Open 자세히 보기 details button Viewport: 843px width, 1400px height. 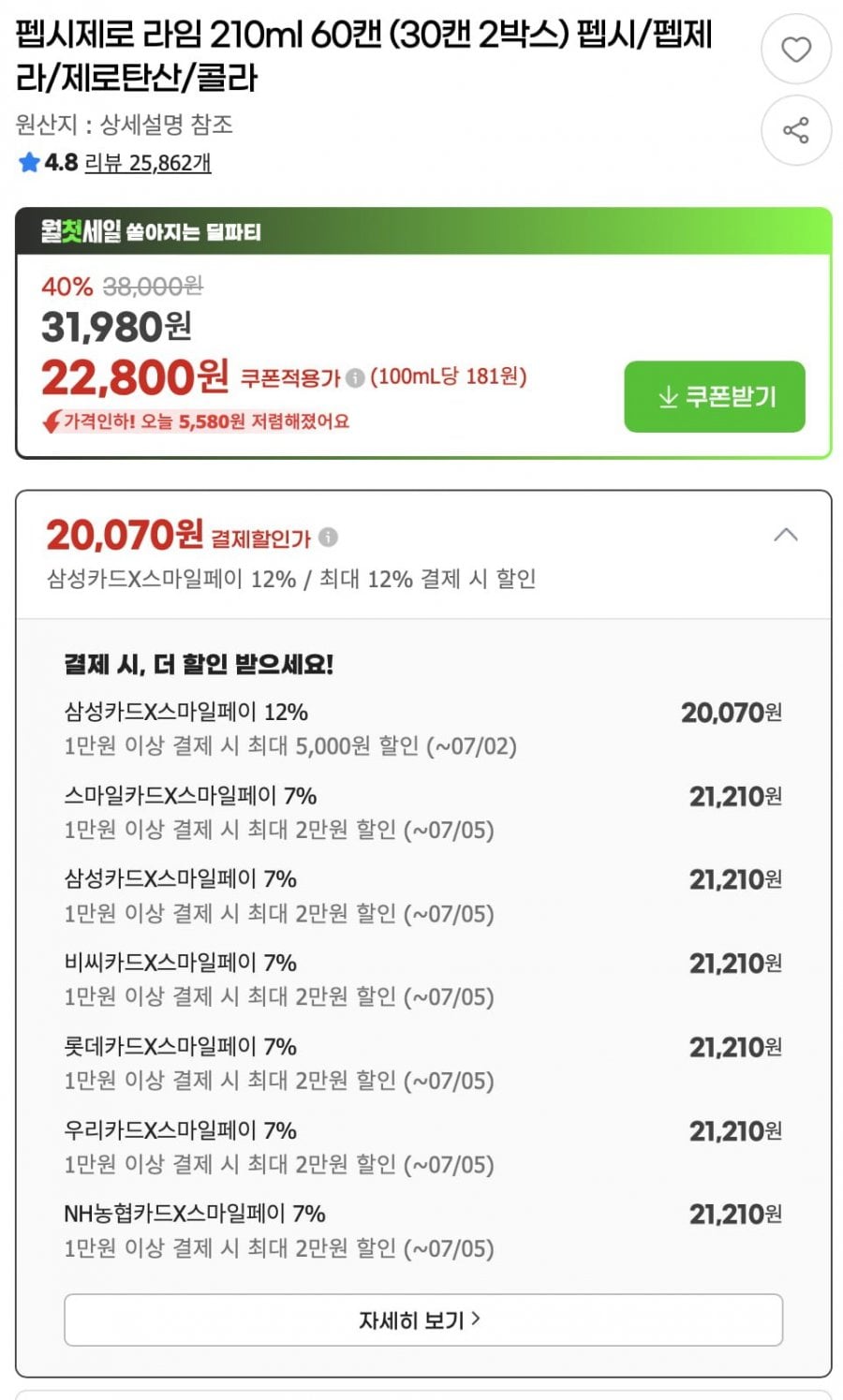pyautogui.click(x=423, y=1319)
